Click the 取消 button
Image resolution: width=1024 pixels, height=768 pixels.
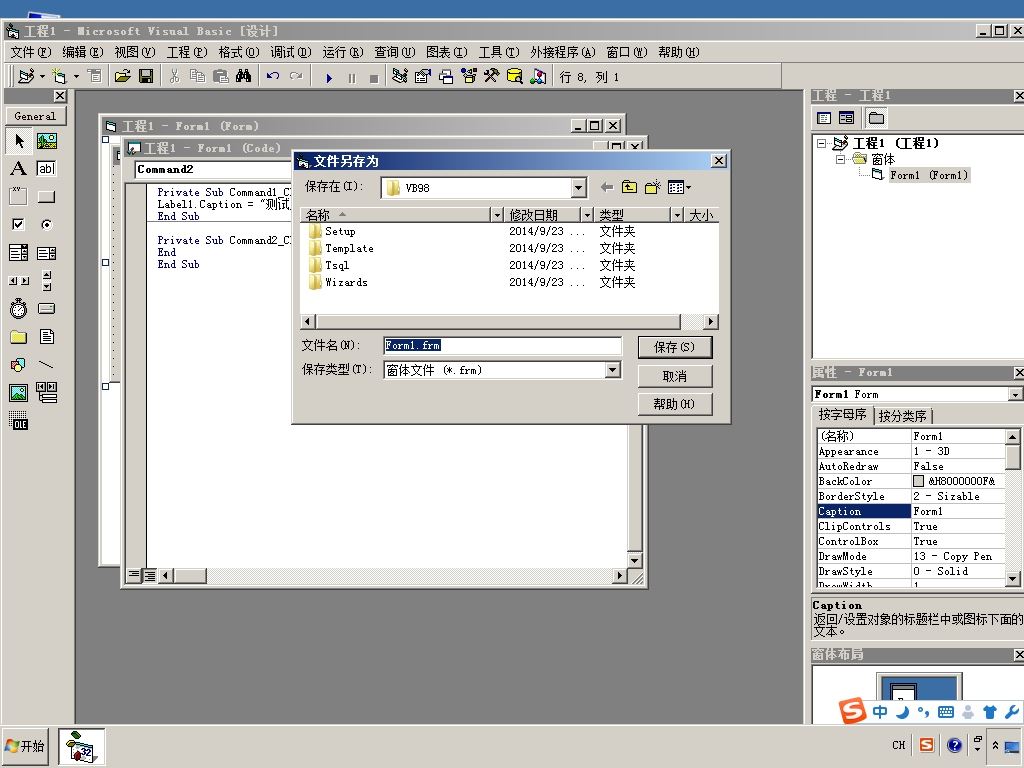pos(675,376)
